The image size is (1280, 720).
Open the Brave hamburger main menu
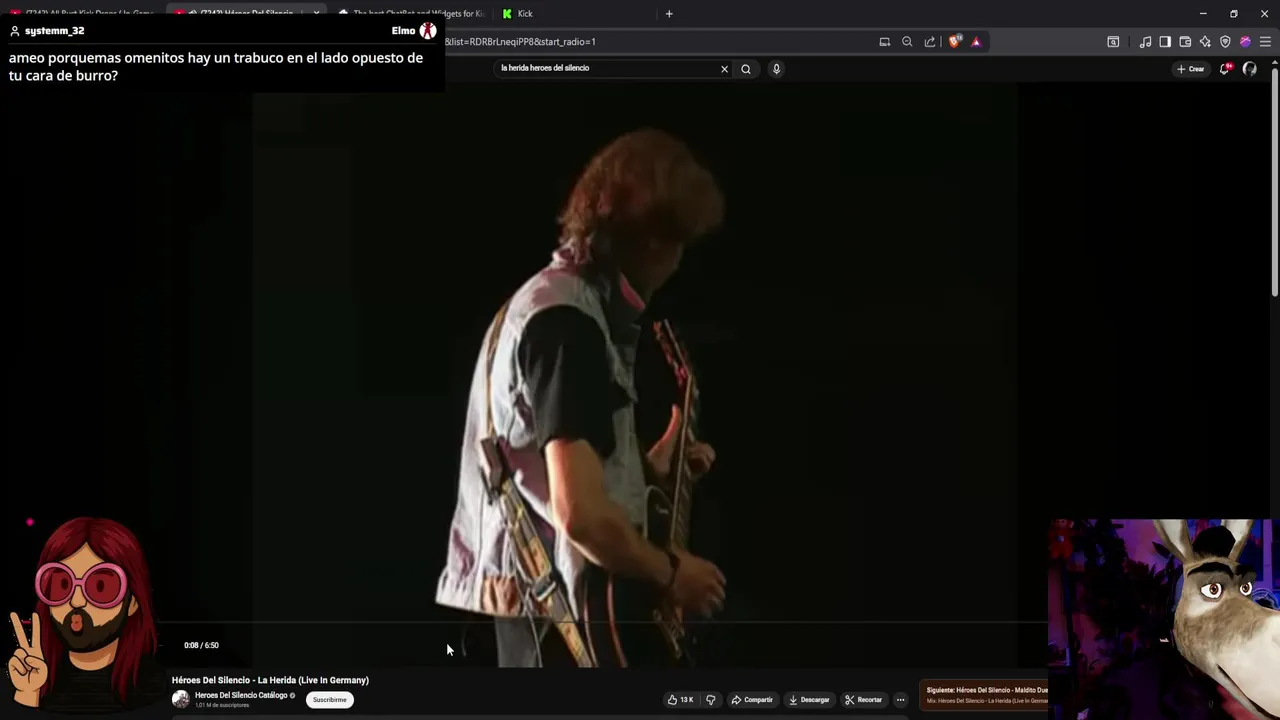(1265, 42)
